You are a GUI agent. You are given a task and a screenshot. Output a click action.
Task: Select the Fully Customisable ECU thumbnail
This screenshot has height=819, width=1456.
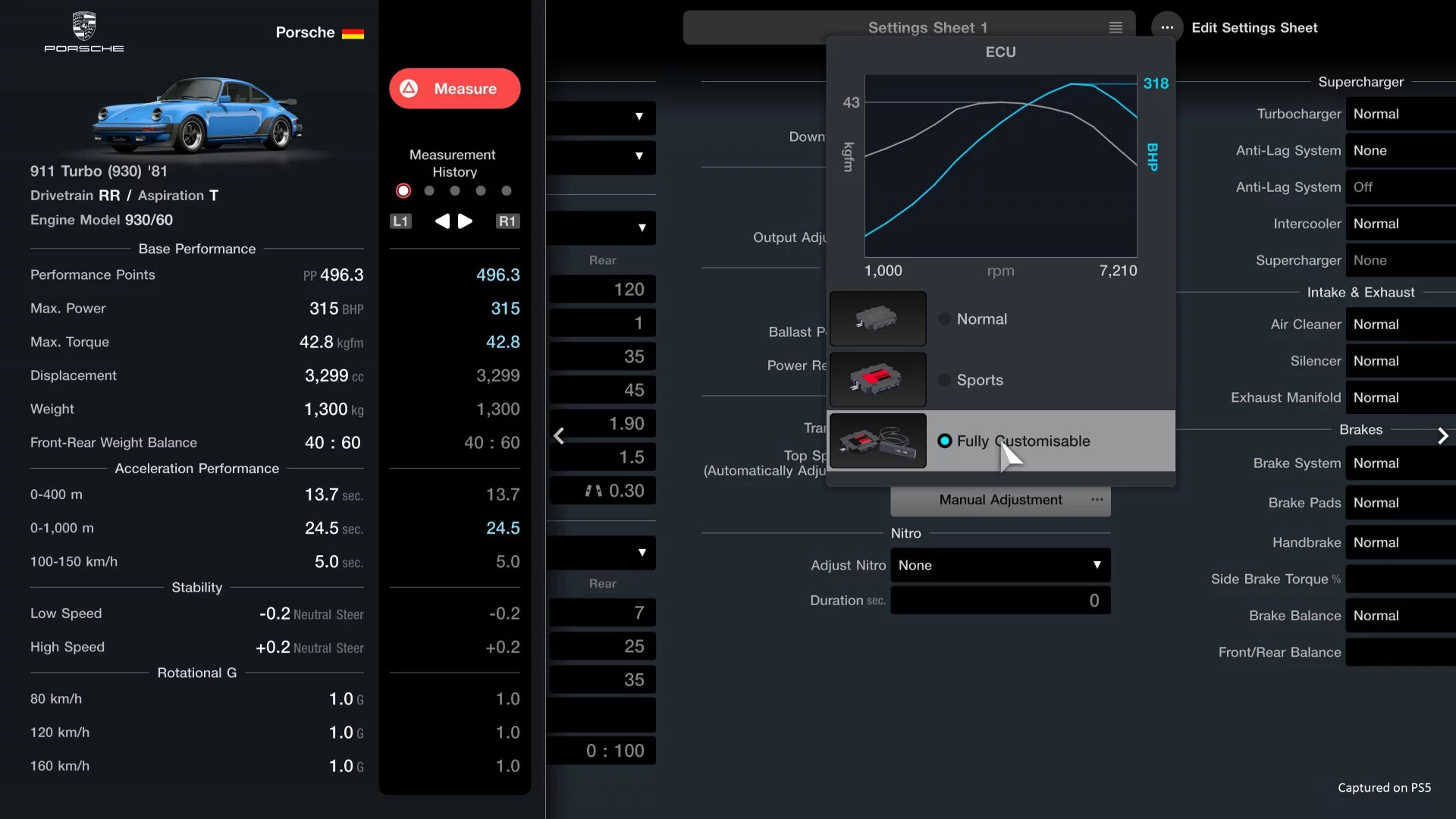878,441
